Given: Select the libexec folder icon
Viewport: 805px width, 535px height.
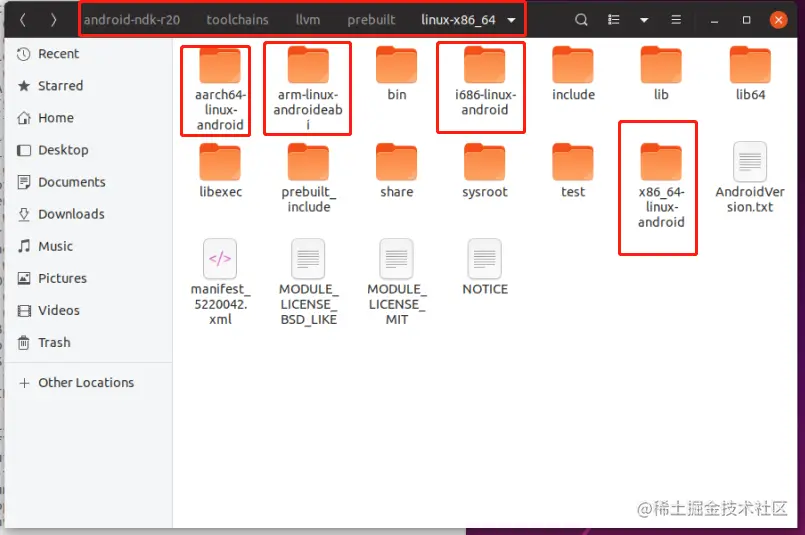Looking at the screenshot, I should pos(220,162).
